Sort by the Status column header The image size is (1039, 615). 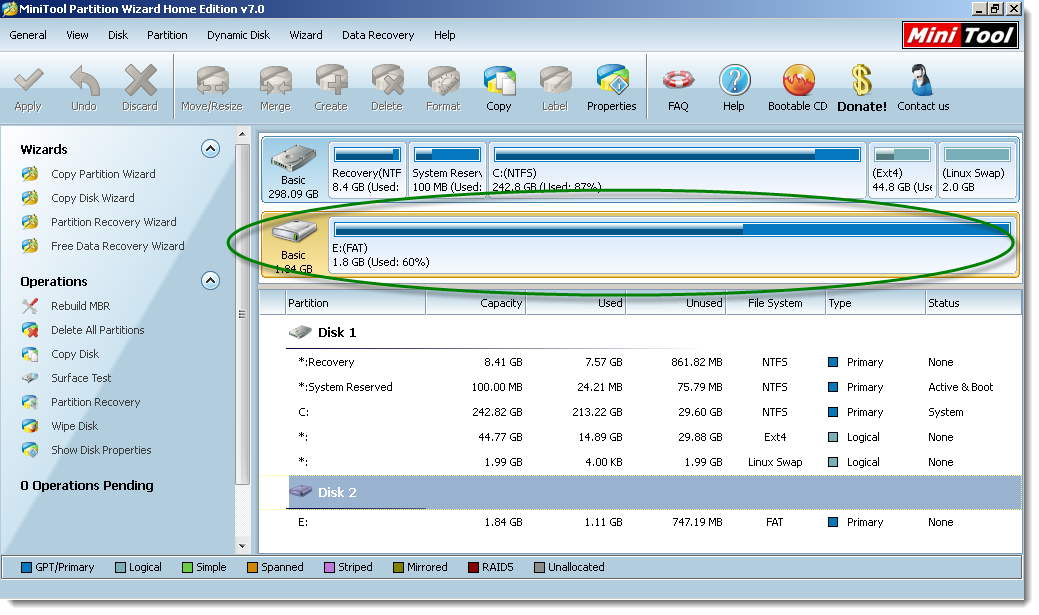973,303
